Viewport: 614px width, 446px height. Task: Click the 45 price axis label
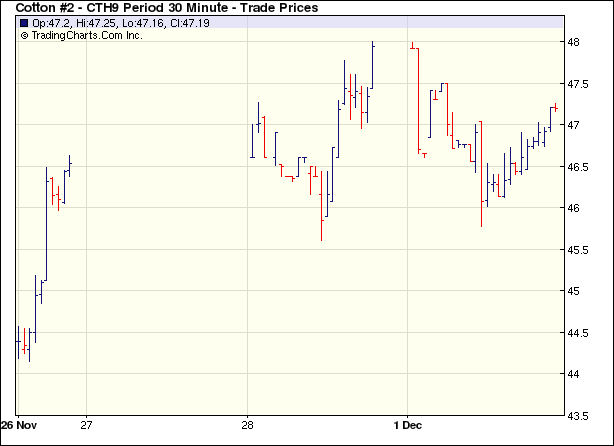pos(575,291)
